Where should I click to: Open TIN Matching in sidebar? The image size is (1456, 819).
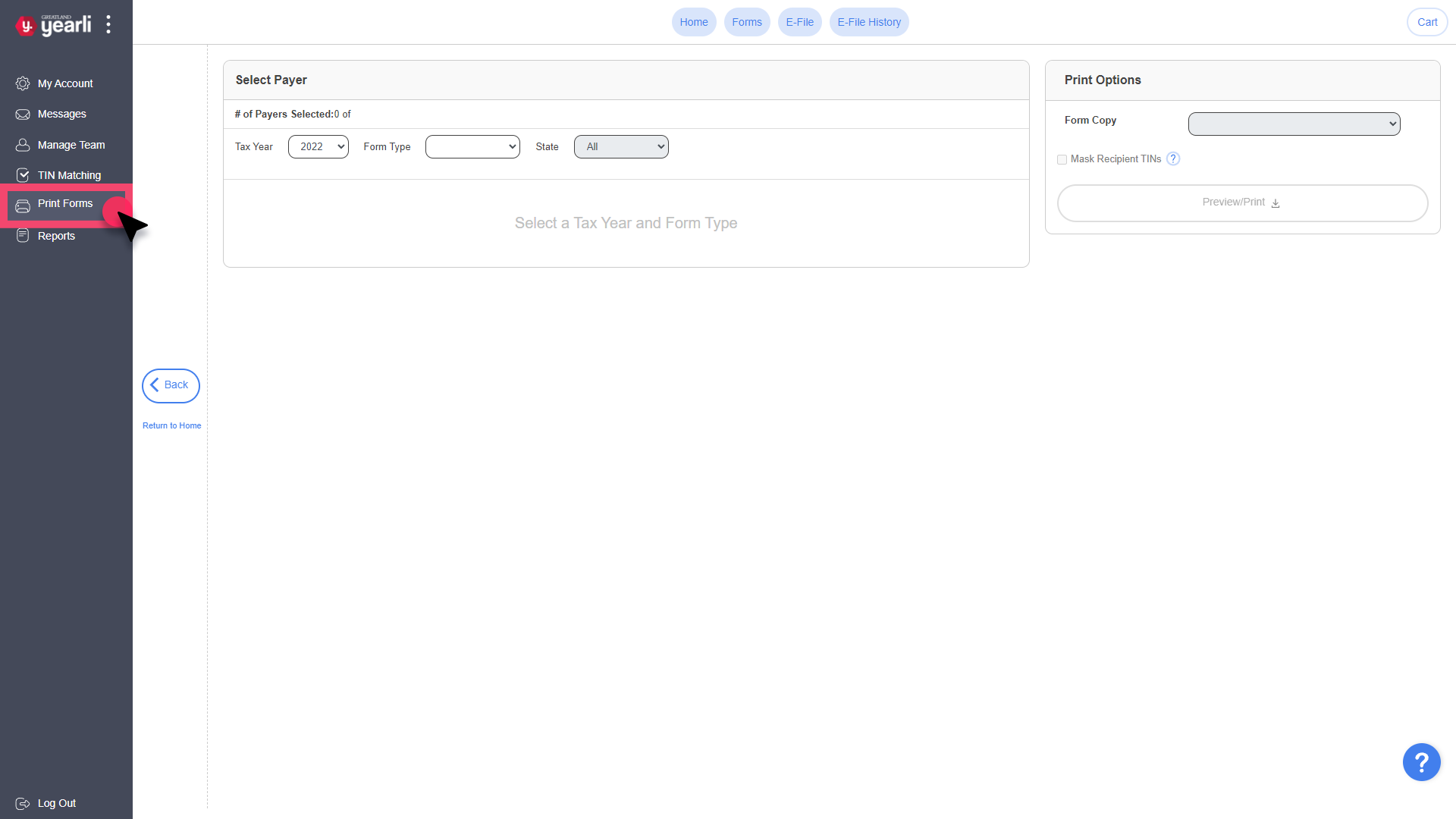(69, 175)
